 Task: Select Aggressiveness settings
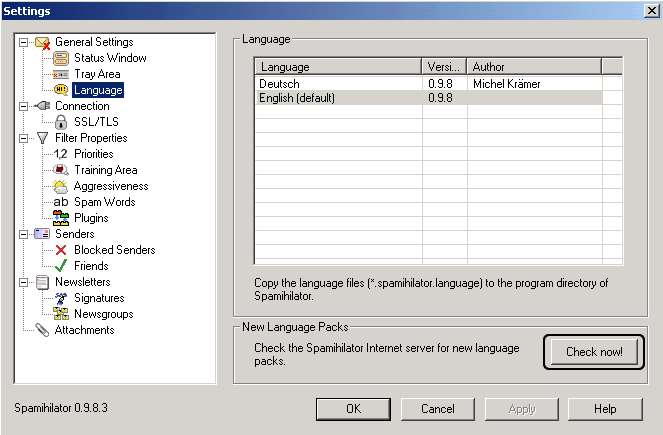111,186
